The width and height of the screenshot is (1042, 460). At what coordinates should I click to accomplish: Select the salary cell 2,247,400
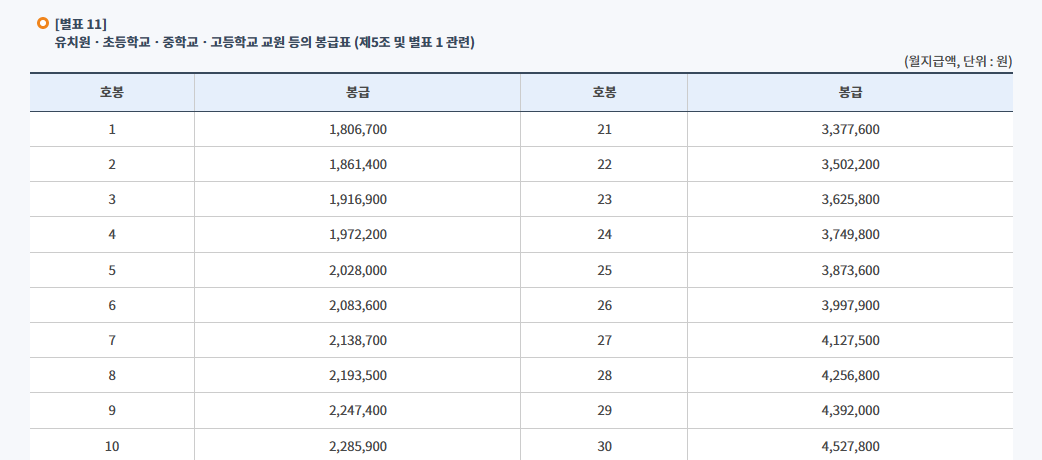click(358, 411)
